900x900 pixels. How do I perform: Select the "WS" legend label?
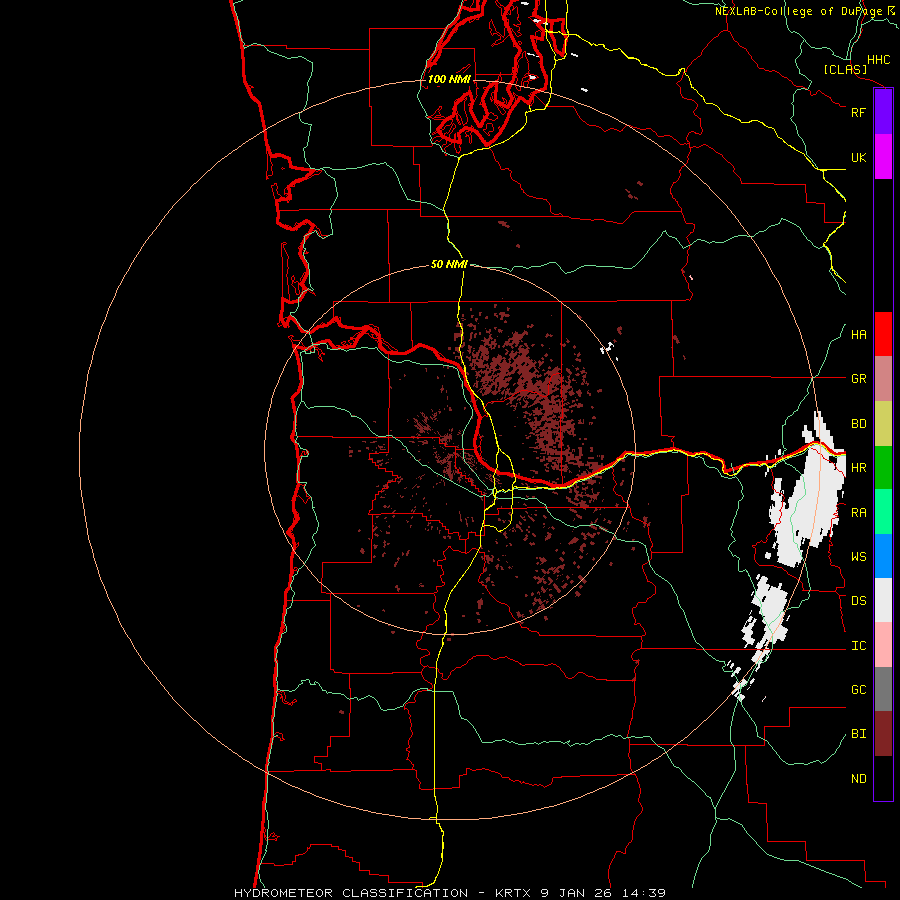(x=858, y=557)
